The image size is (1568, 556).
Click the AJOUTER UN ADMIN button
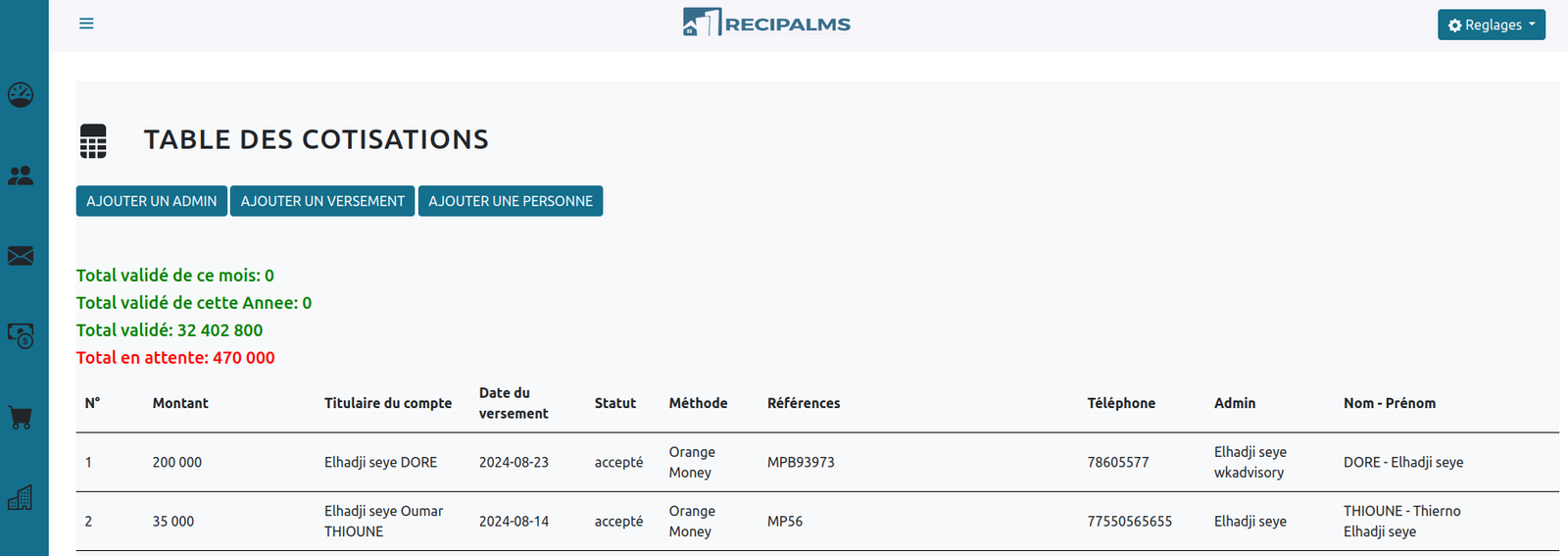[x=152, y=201]
